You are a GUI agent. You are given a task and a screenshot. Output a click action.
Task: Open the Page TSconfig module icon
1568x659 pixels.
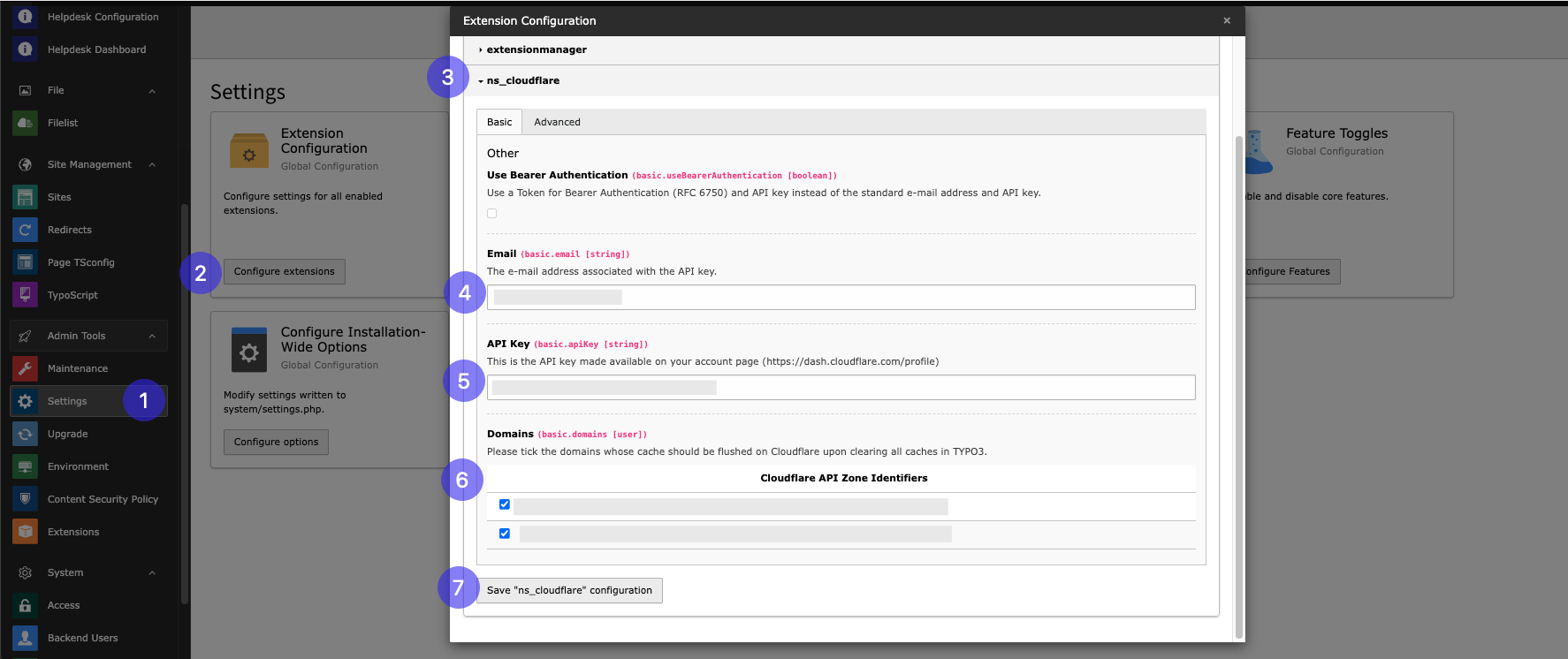click(25, 262)
